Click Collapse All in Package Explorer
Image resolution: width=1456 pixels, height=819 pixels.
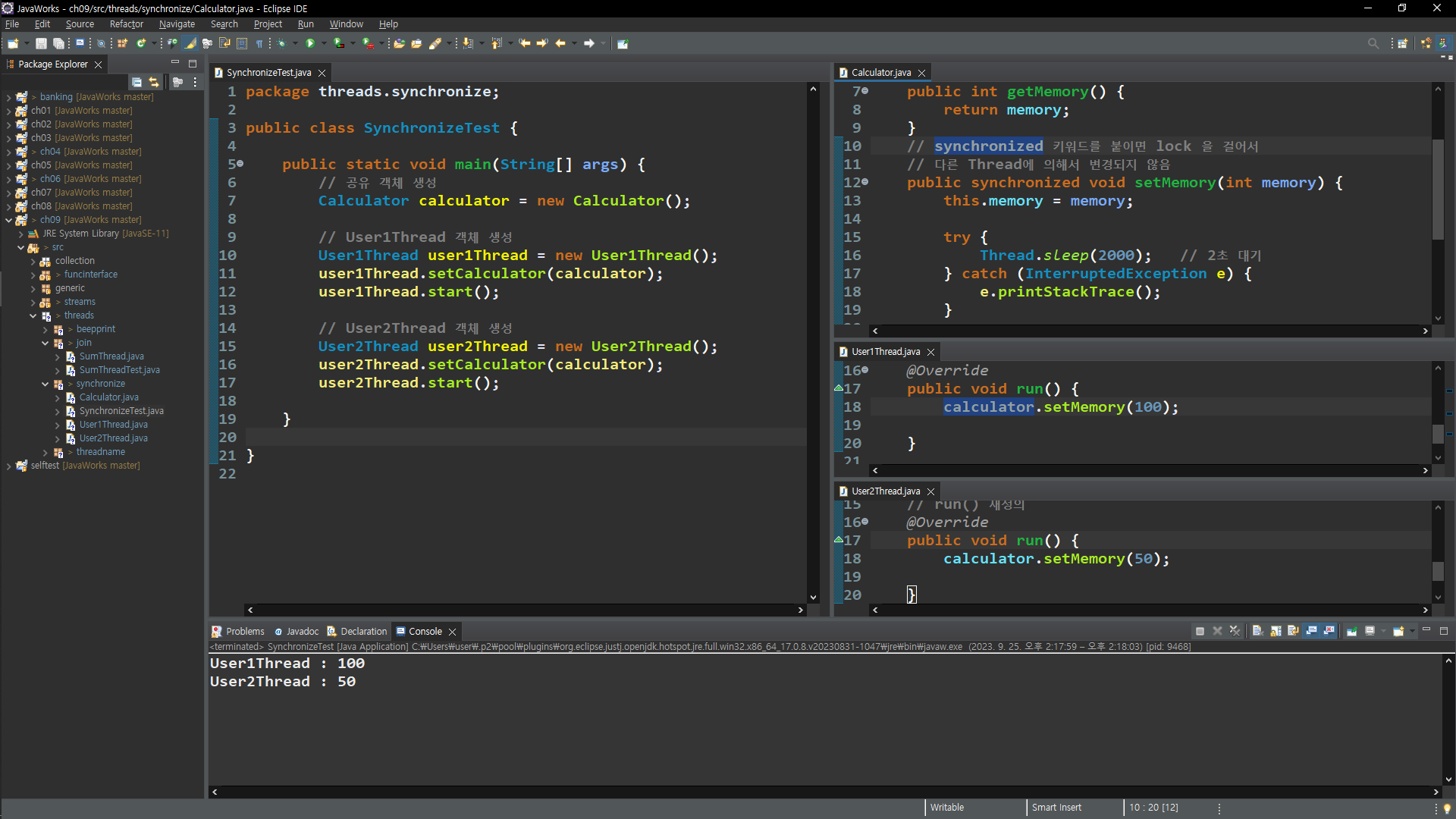click(136, 82)
